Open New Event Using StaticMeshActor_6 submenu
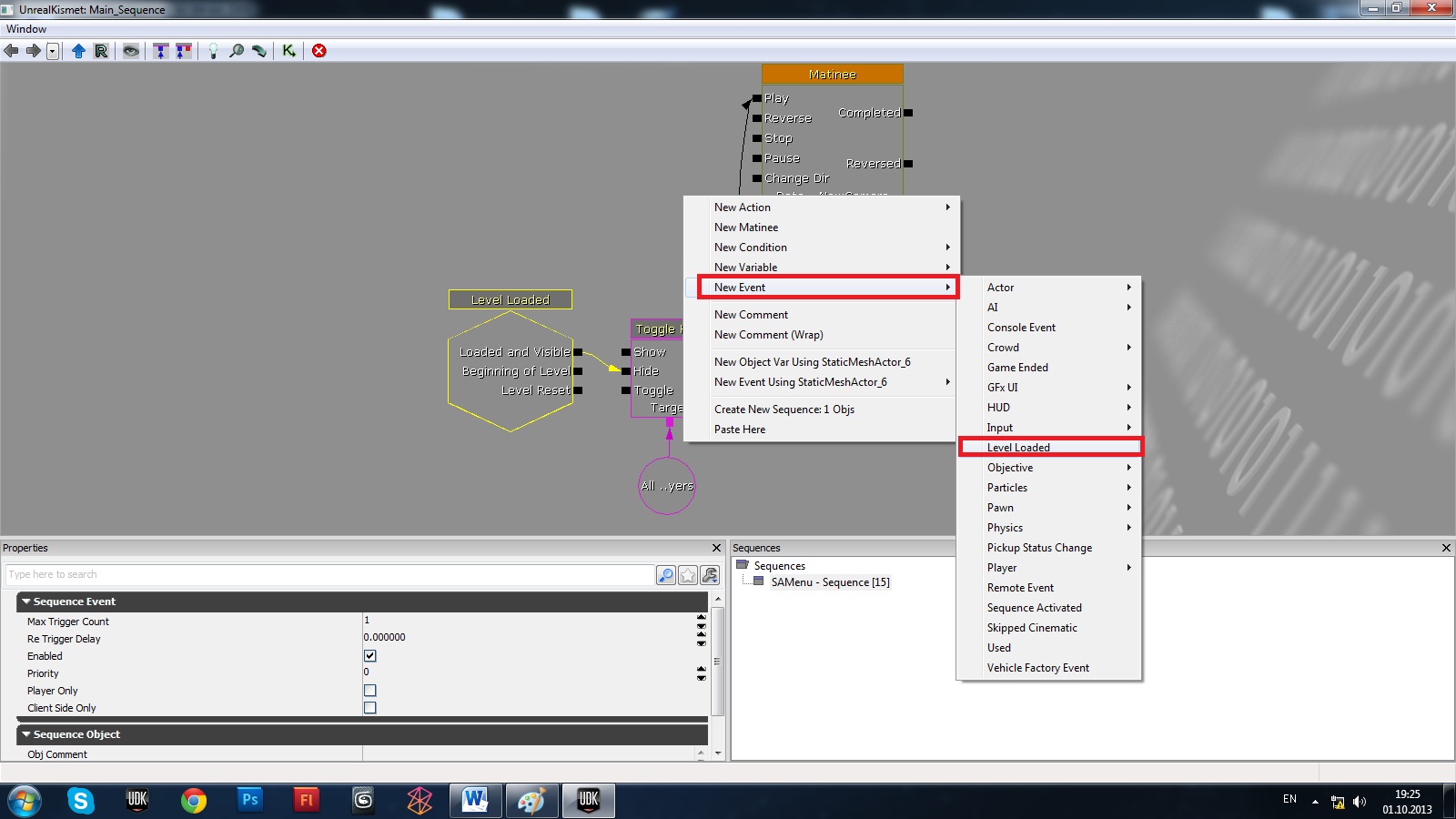This screenshot has width=1456, height=819. 822,382
